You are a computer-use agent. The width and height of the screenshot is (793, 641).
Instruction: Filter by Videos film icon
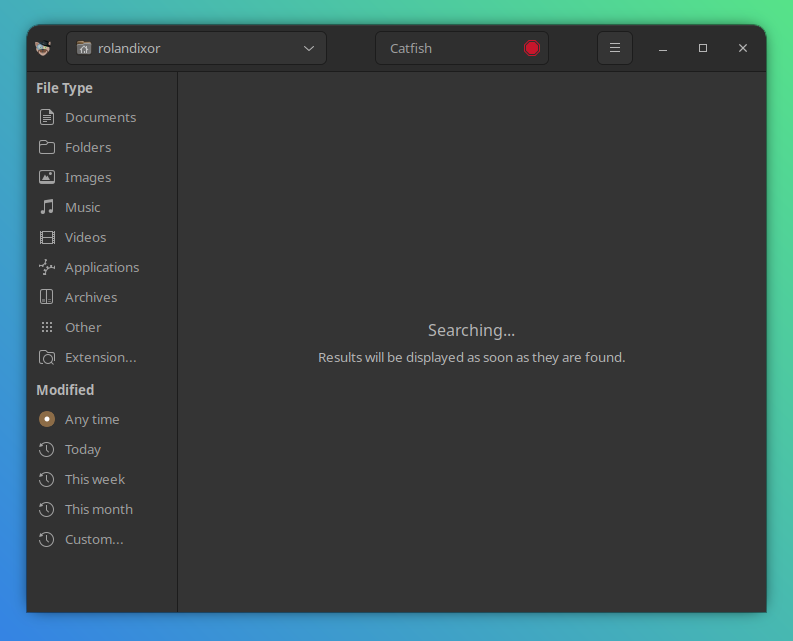47,237
